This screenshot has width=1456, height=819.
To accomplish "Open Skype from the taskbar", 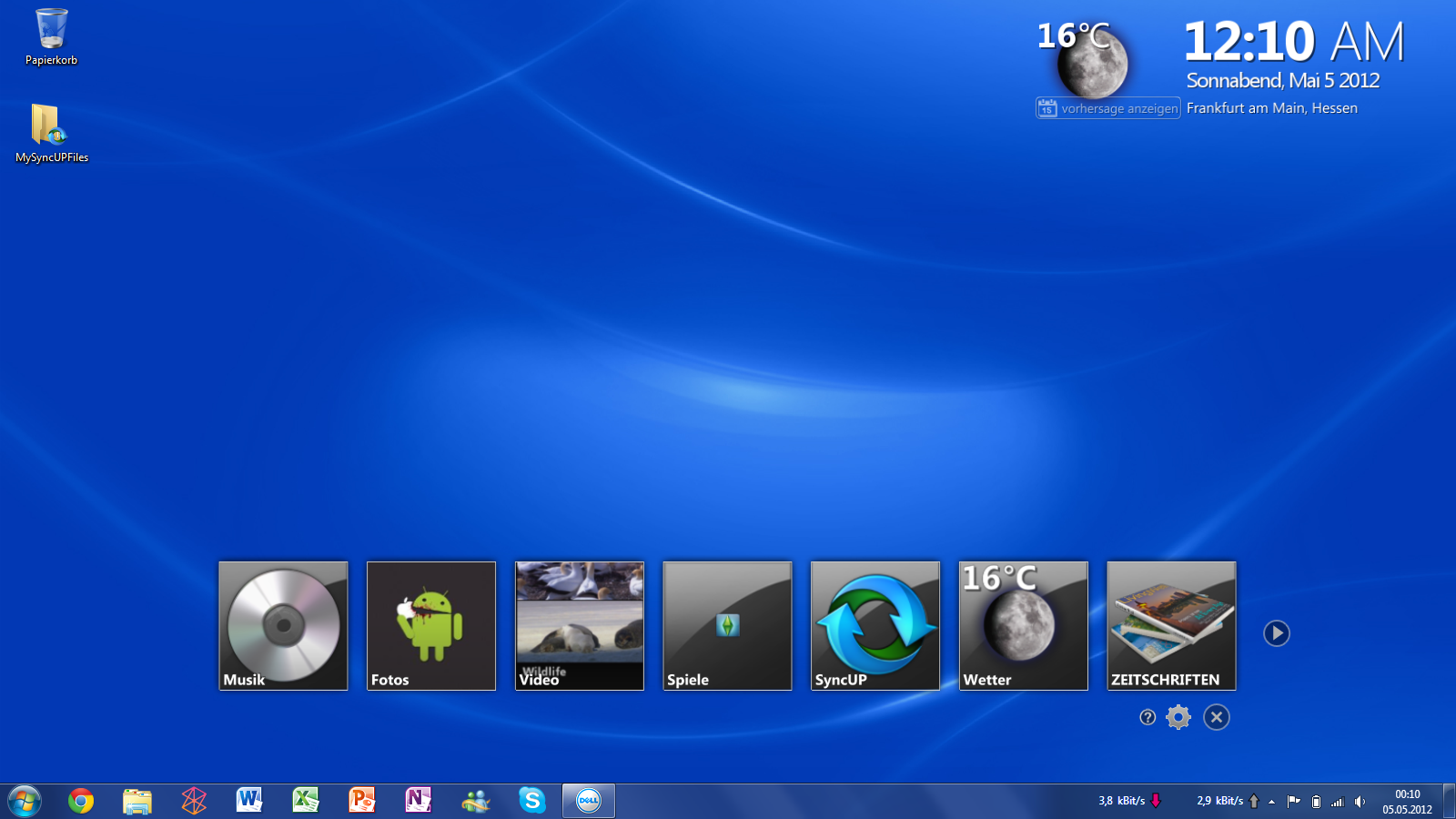I will 532,801.
